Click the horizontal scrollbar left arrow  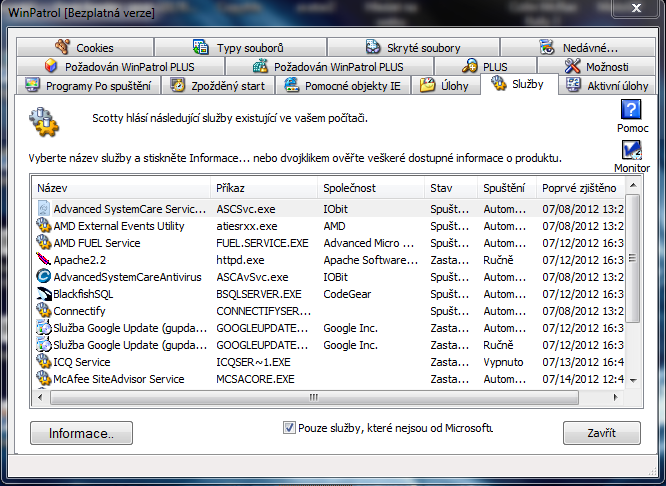click(x=40, y=397)
